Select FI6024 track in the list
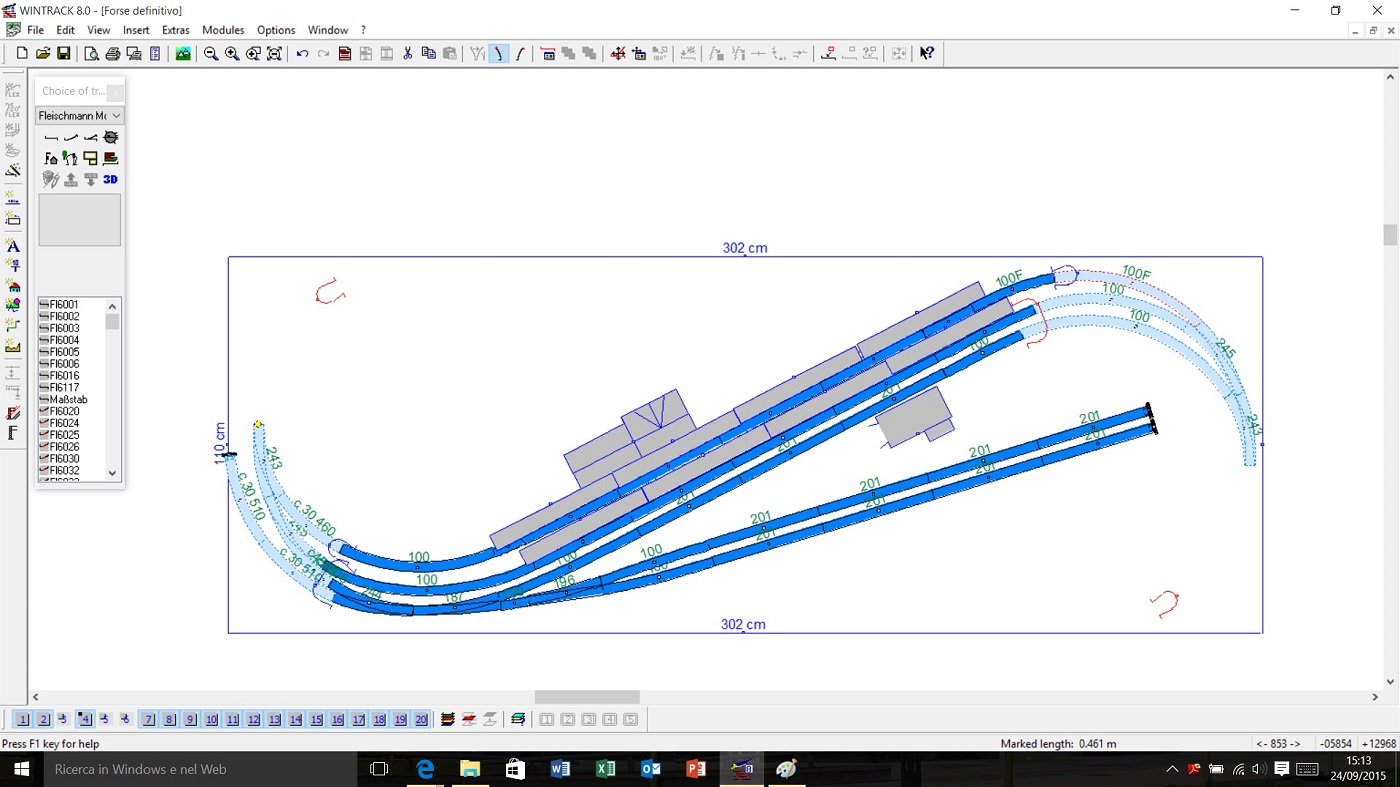Viewport: 1400px width, 787px height. click(x=64, y=423)
